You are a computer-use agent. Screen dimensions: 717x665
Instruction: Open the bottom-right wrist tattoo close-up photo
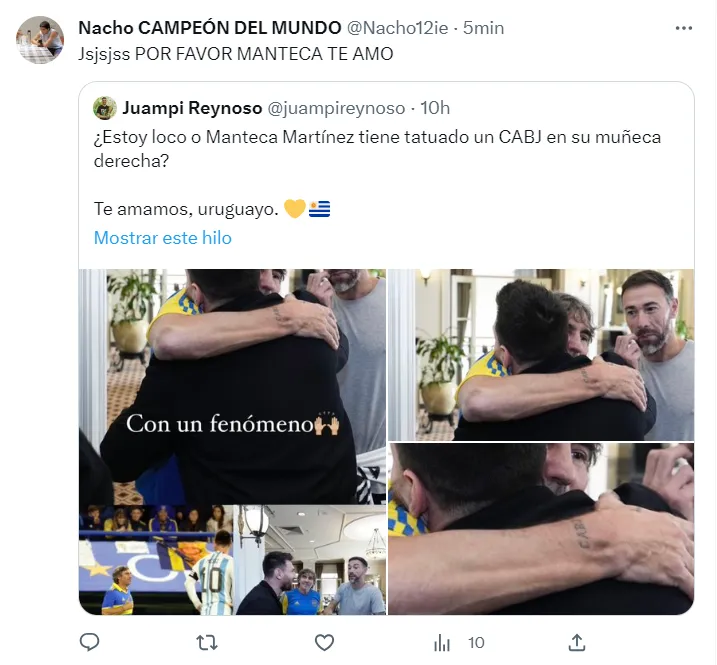(541, 529)
